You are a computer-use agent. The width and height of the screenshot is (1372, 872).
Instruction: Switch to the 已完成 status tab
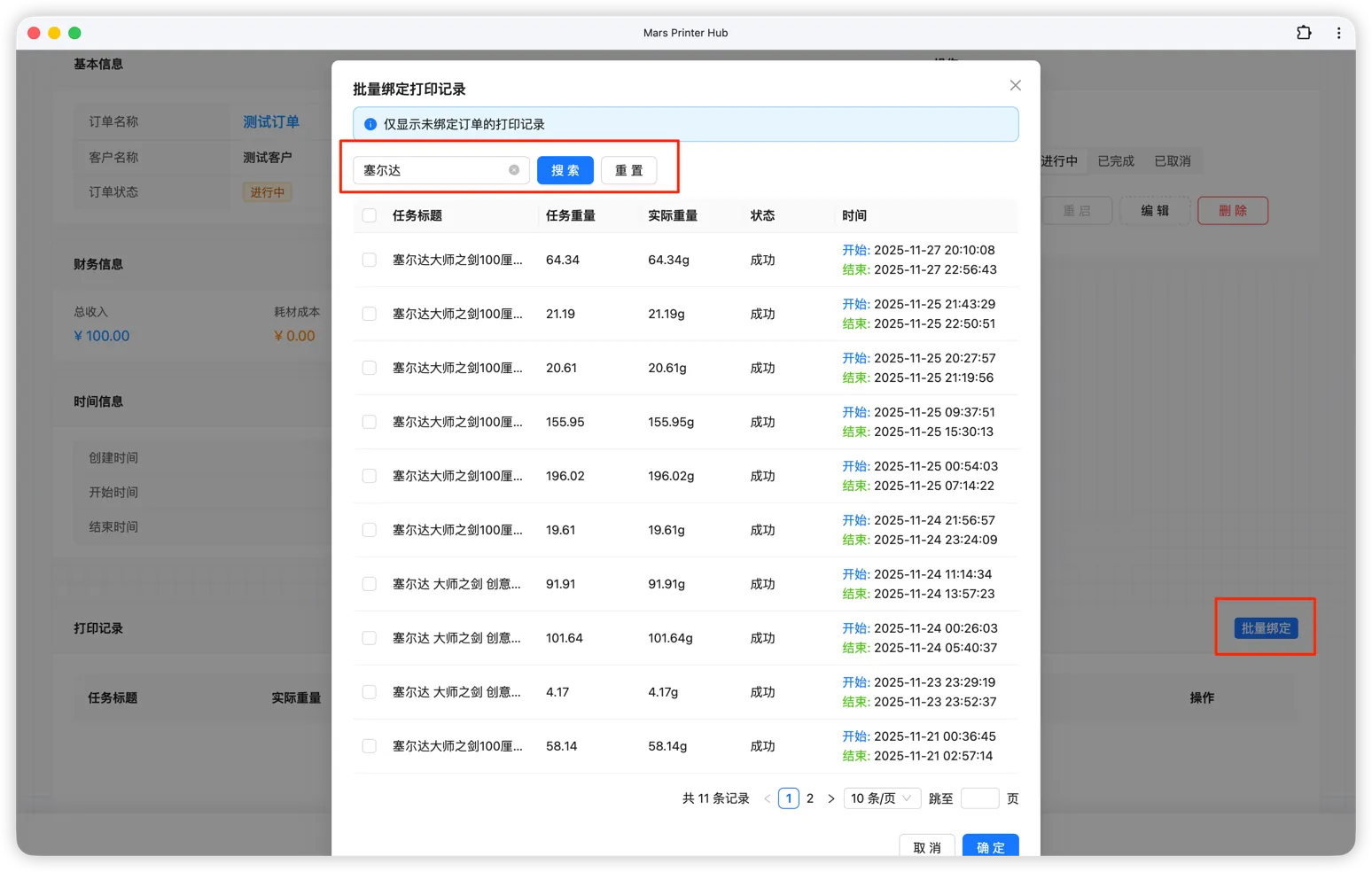1115,160
